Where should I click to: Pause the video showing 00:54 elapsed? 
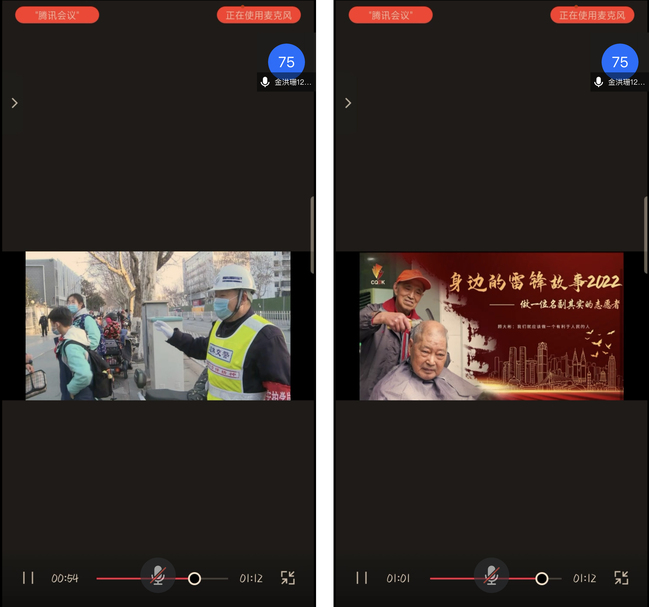coord(28,578)
